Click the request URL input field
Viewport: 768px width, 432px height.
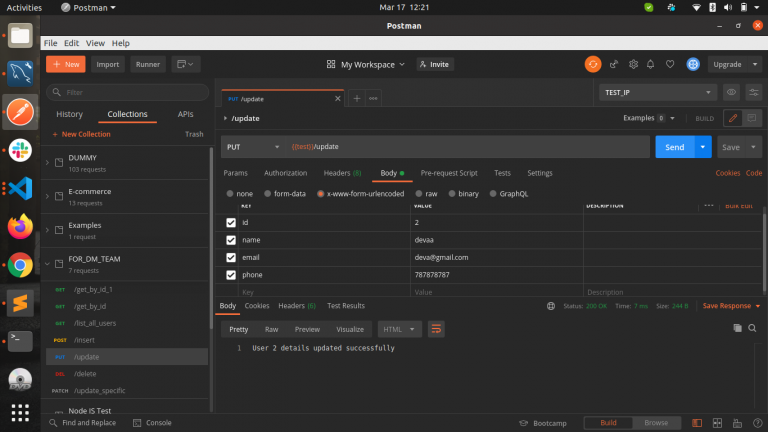(468, 147)
